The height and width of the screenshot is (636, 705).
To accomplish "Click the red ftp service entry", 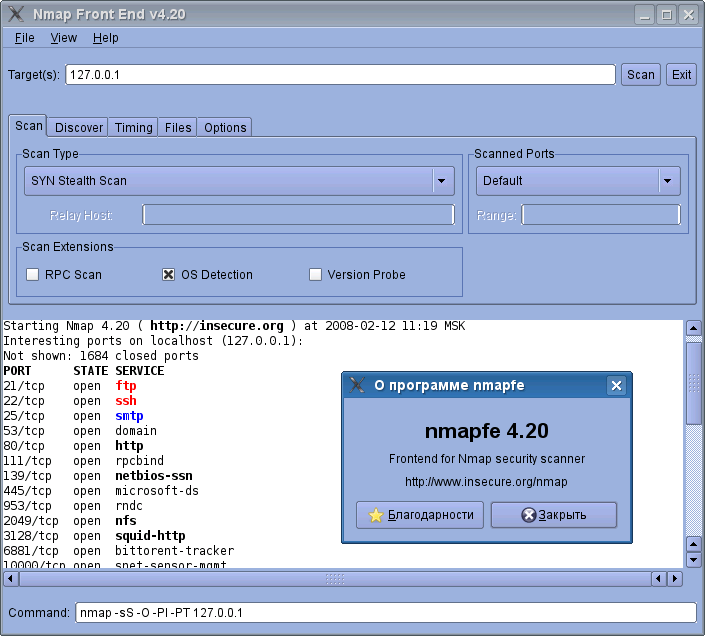I will pyautogui.click(x=126, y=386).
